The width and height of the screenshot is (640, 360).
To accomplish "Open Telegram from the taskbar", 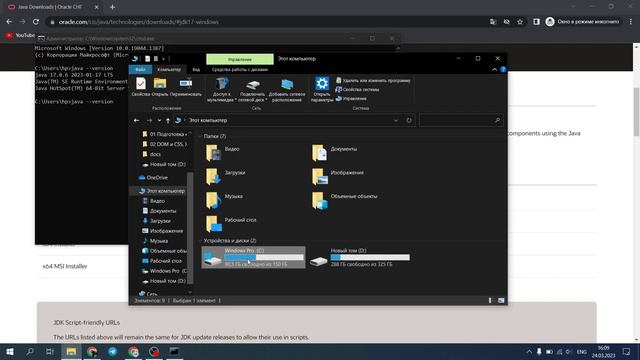I will pyautogui.click(x=112, y=351).
